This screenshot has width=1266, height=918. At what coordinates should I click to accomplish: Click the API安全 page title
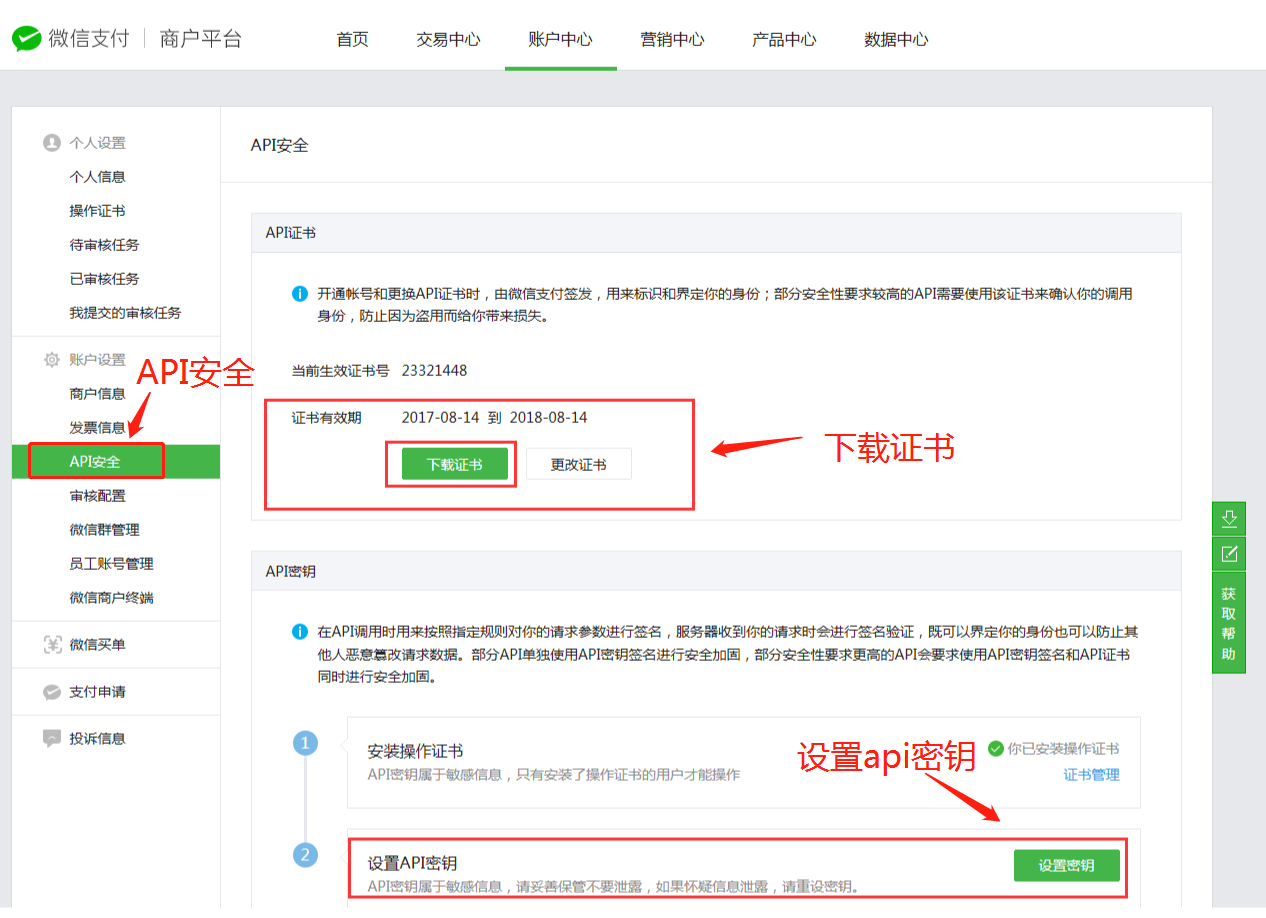(x=279, y=145)
